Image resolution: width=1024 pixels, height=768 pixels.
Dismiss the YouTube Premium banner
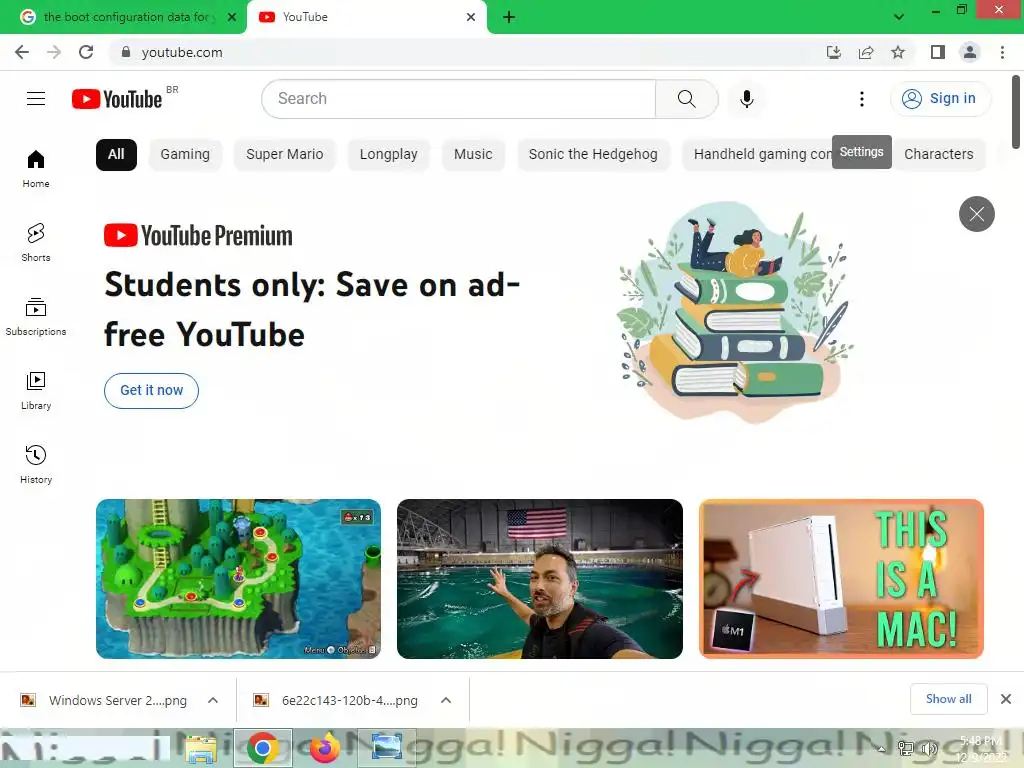(976, 214)
